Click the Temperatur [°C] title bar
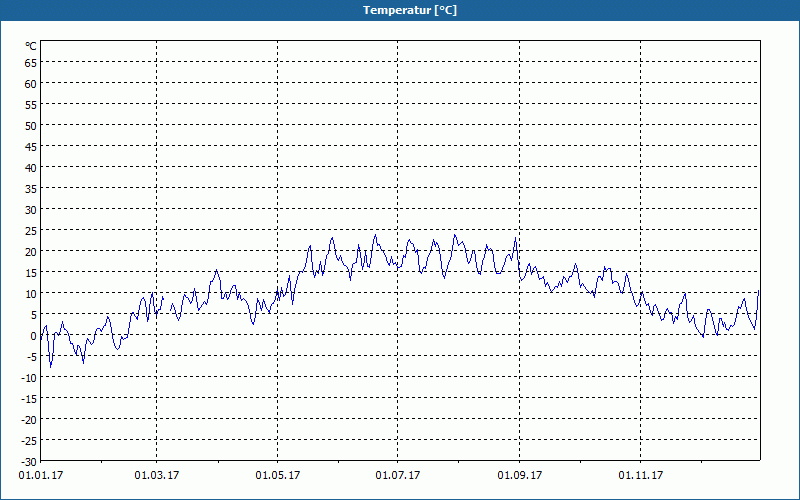 (400, 10)
